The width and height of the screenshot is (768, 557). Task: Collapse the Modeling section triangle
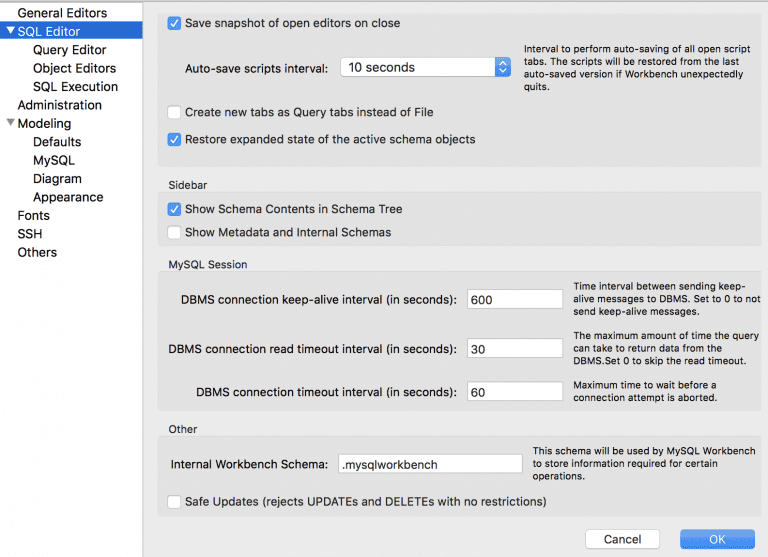(x=10, y=122)
